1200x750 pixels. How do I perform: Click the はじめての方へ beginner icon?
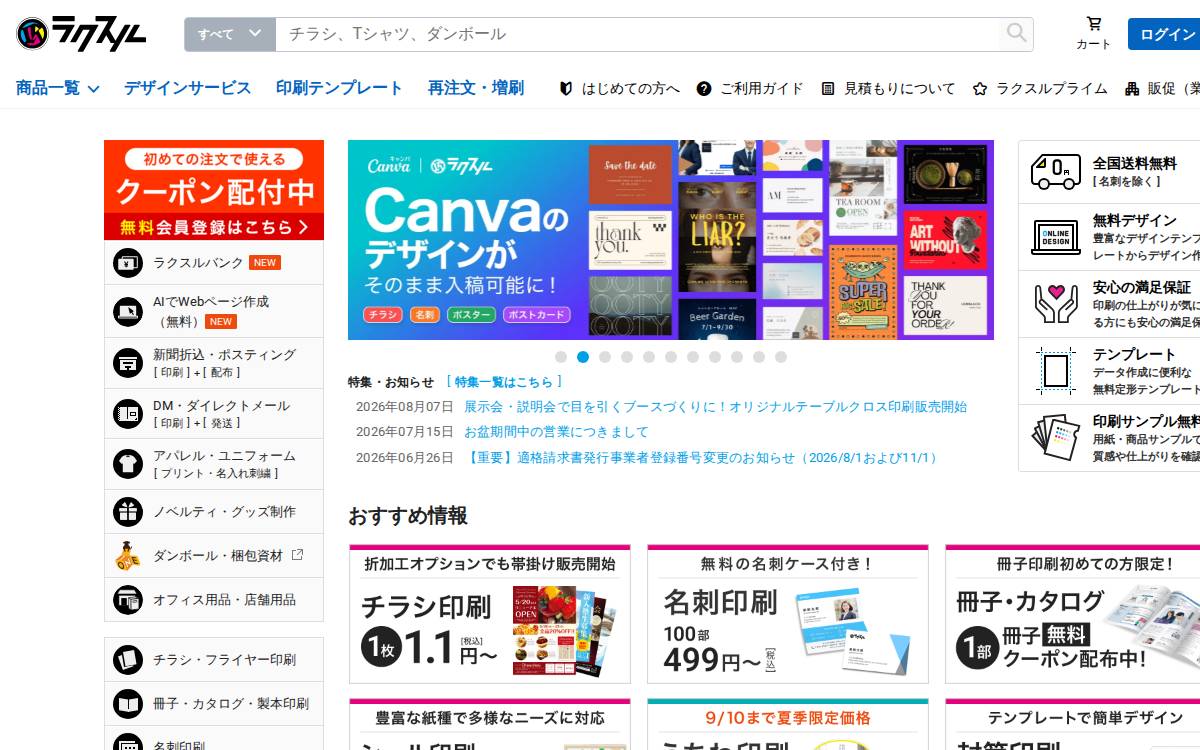tap(566, 88)
